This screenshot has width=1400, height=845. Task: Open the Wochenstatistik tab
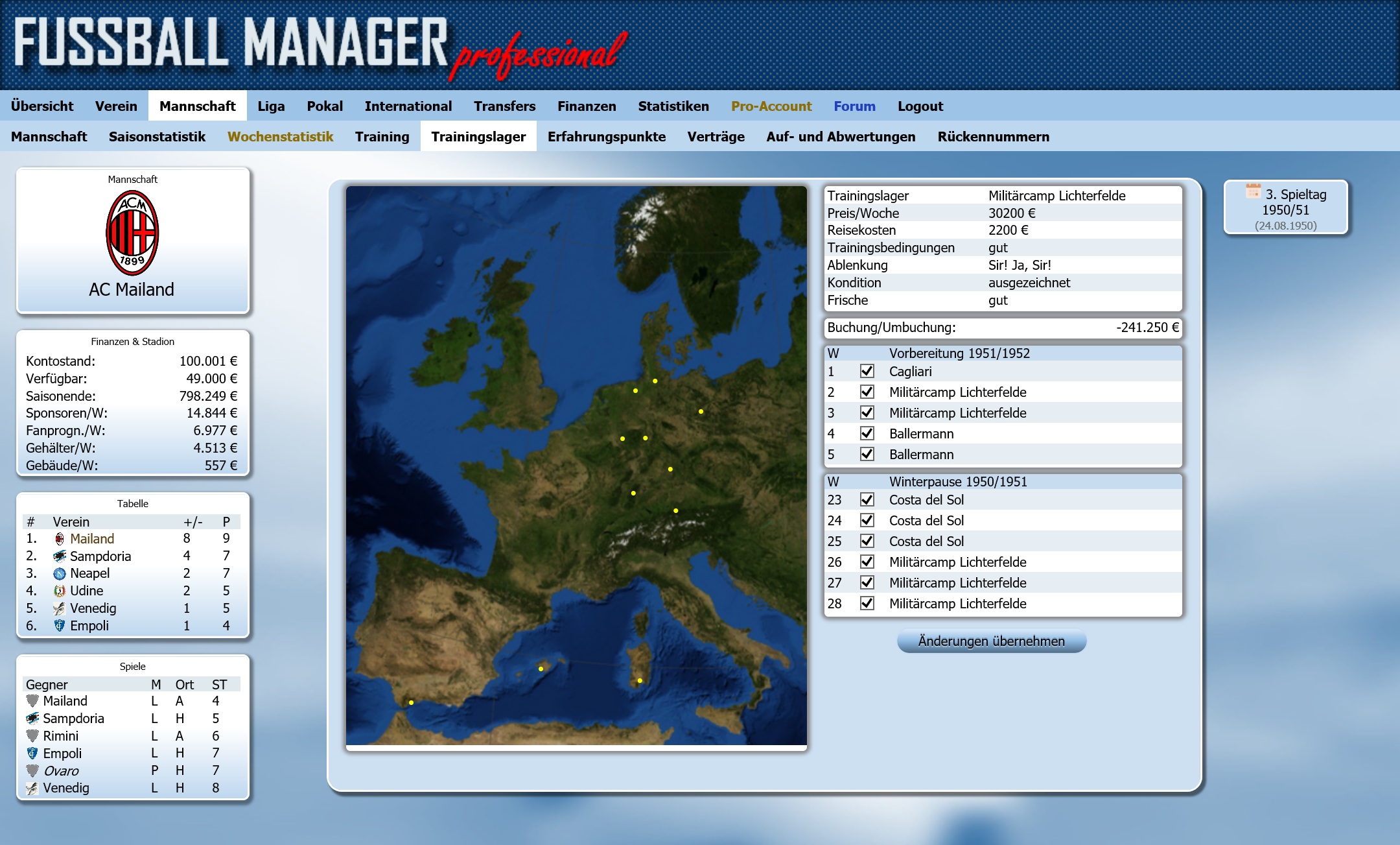pos(280,136)
